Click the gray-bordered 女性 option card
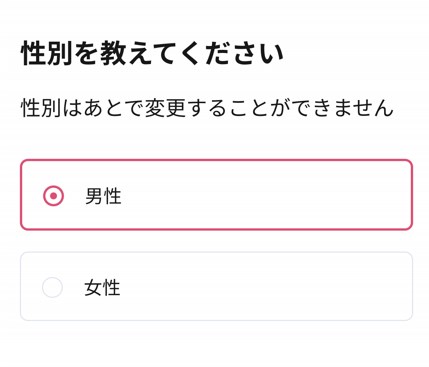The image size is (429, 367). click(x=216, y=286)
